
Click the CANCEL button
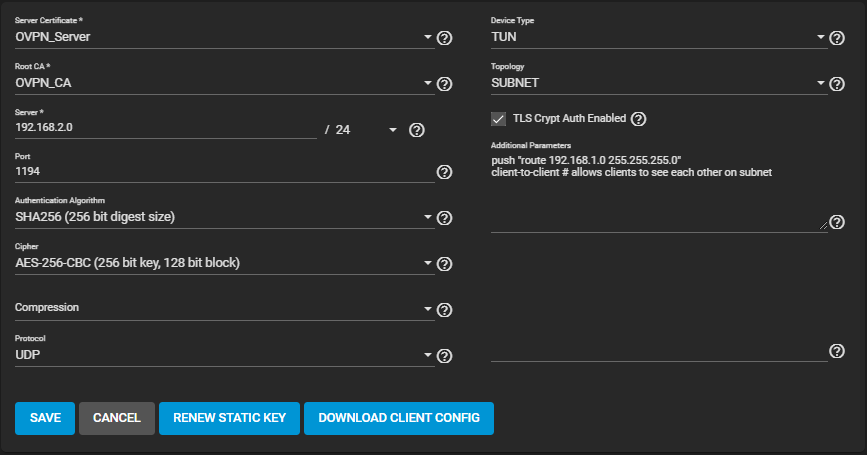click(x=117, y=418)
